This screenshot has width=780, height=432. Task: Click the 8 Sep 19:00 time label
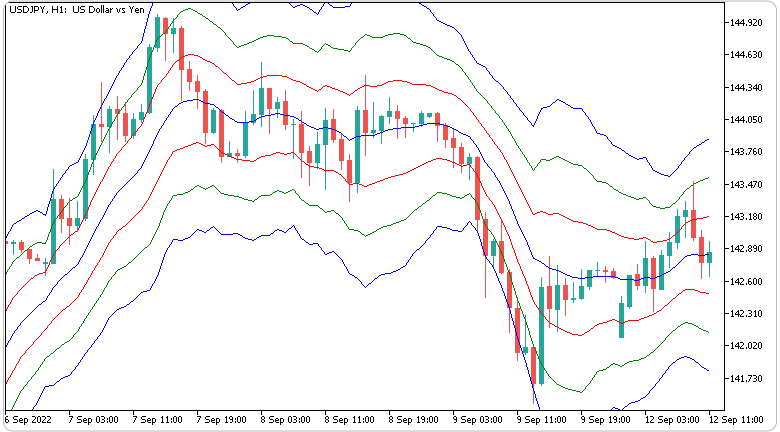[414, 419]
